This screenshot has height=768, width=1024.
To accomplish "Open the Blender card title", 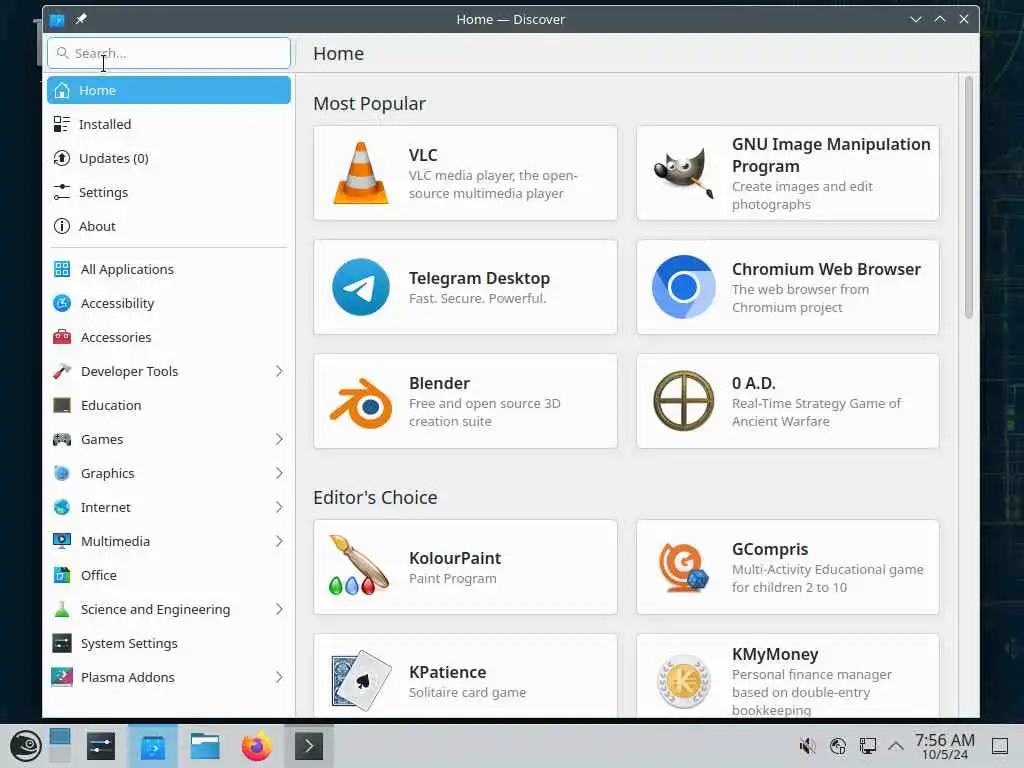I will pyautogui.click(x=440, y=383).
